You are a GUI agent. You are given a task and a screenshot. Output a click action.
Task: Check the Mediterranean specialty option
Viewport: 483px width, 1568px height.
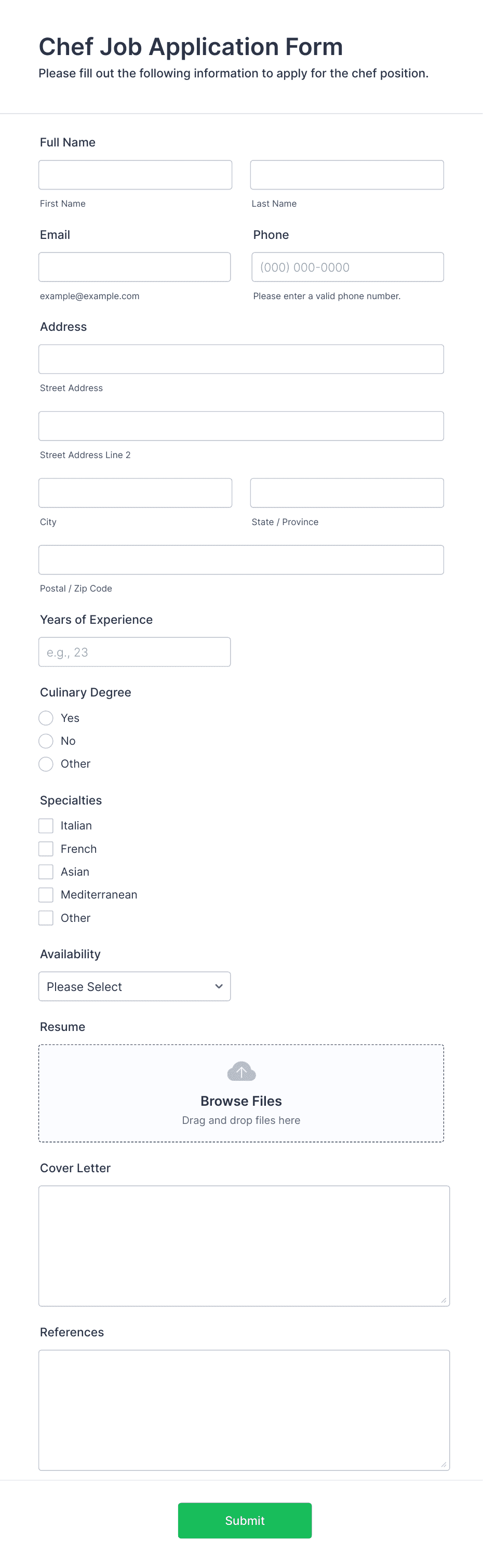pos(46,895)
